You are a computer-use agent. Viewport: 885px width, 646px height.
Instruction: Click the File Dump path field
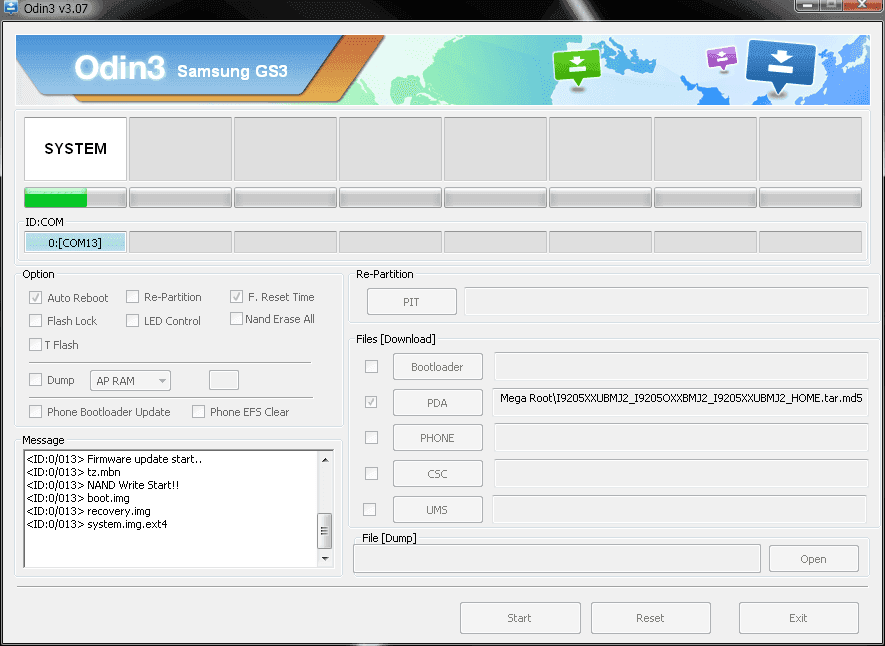[x=557, y=559]
